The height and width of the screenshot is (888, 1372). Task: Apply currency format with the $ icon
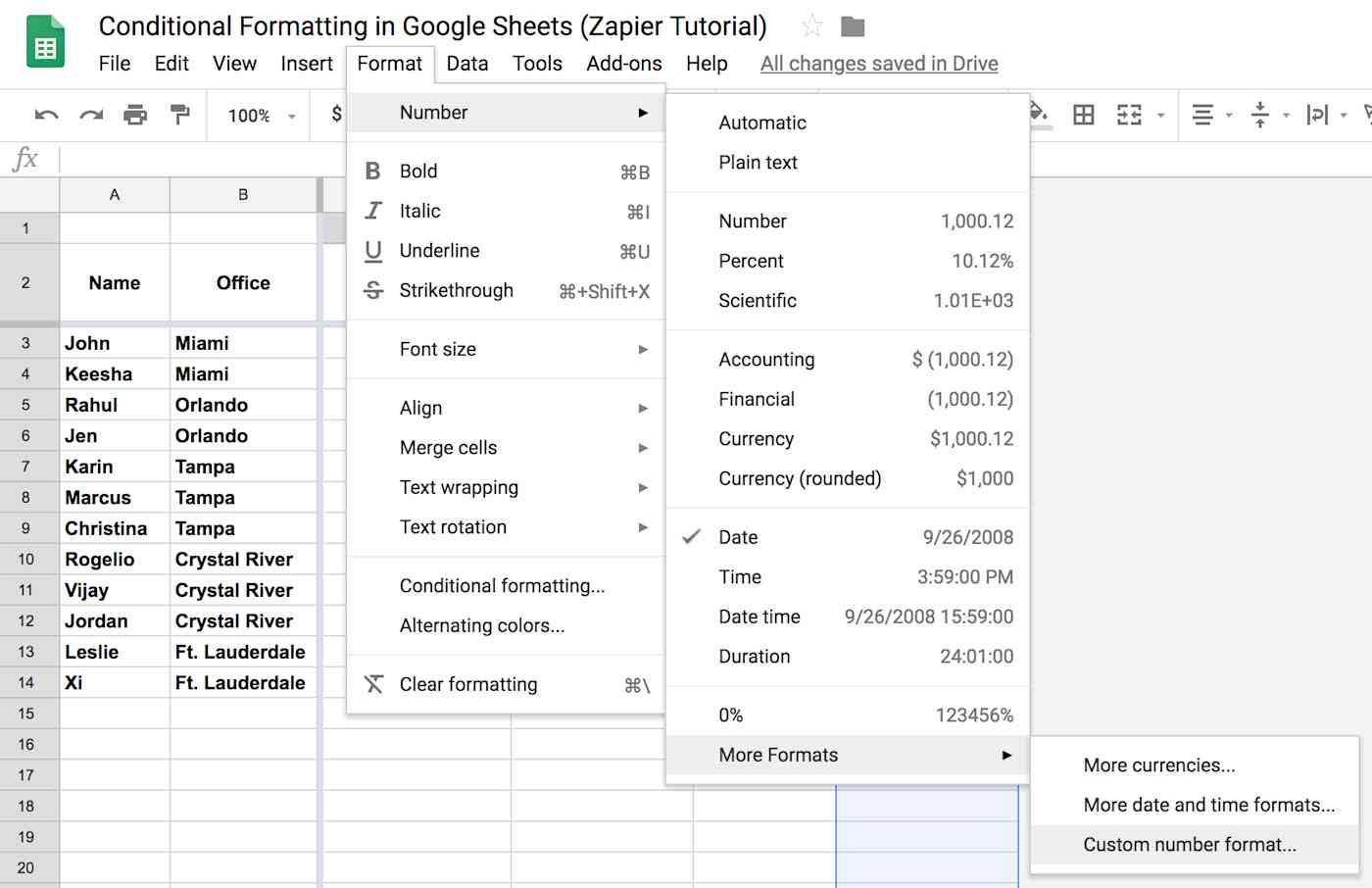[x=336, y=115]
